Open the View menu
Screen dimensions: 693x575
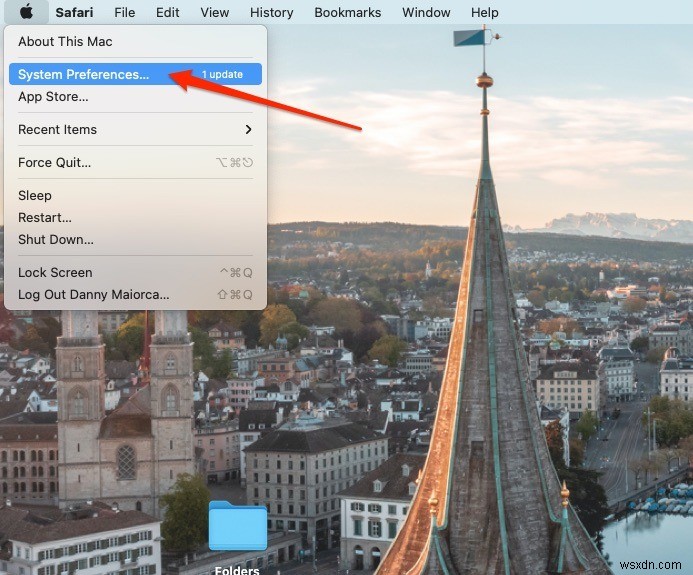point(214,12)
